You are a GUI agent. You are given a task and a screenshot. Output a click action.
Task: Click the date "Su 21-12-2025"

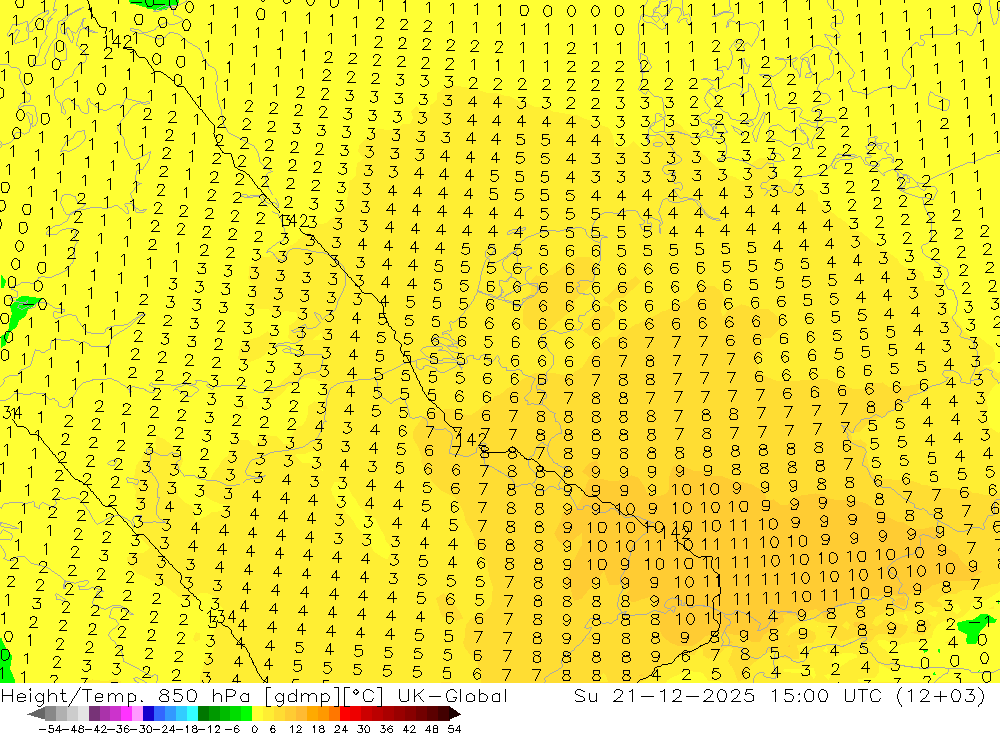coord(665,696)
